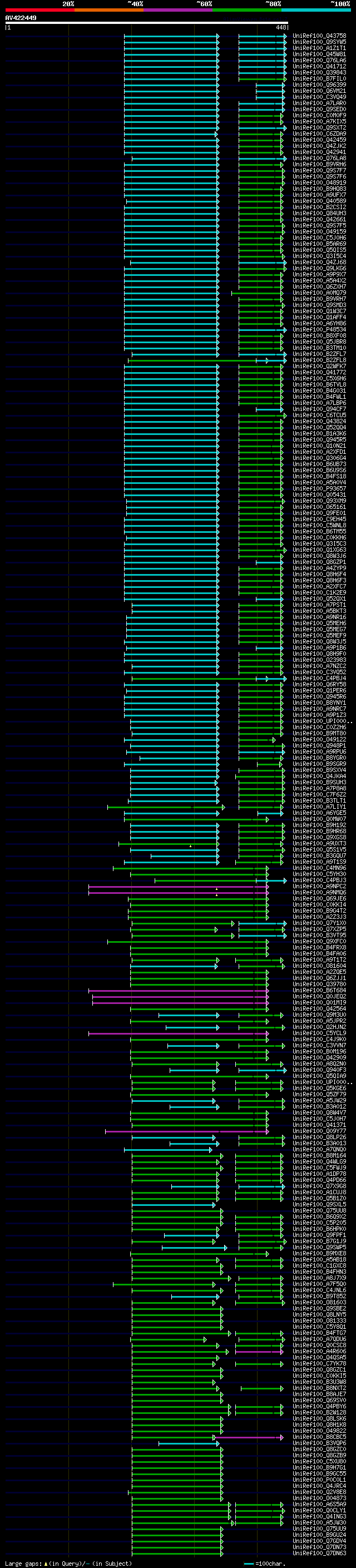The image size is (356, 1568).
Task: Pick the UniRef100_A9UFX7 row label
Action: pos(319,195)
